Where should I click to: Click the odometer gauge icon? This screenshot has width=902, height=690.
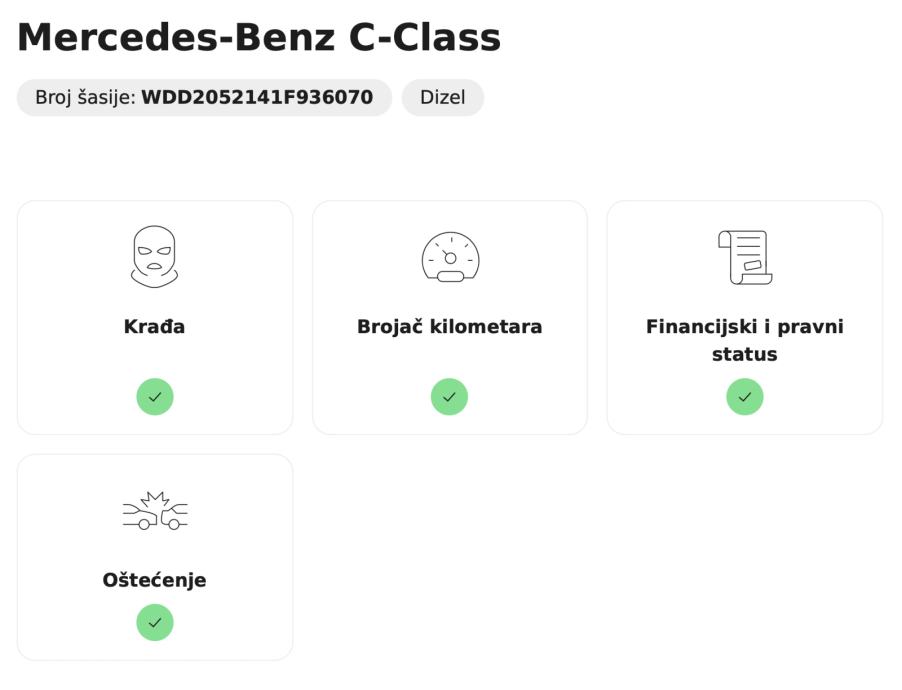[x=450, y=257]
